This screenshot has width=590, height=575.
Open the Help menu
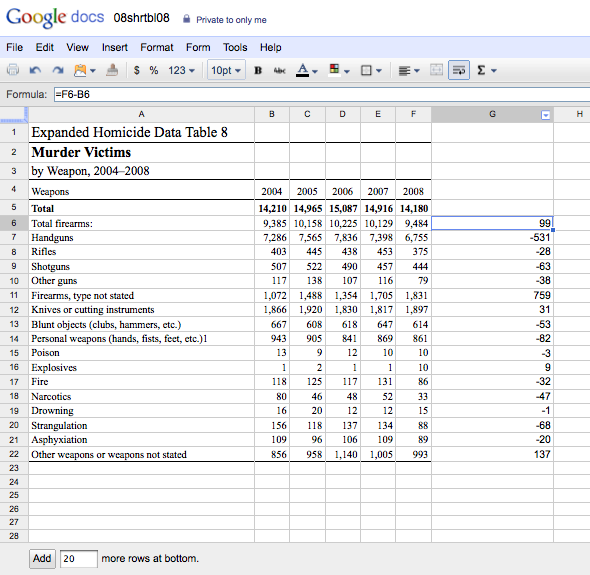(x=271, y=47)
